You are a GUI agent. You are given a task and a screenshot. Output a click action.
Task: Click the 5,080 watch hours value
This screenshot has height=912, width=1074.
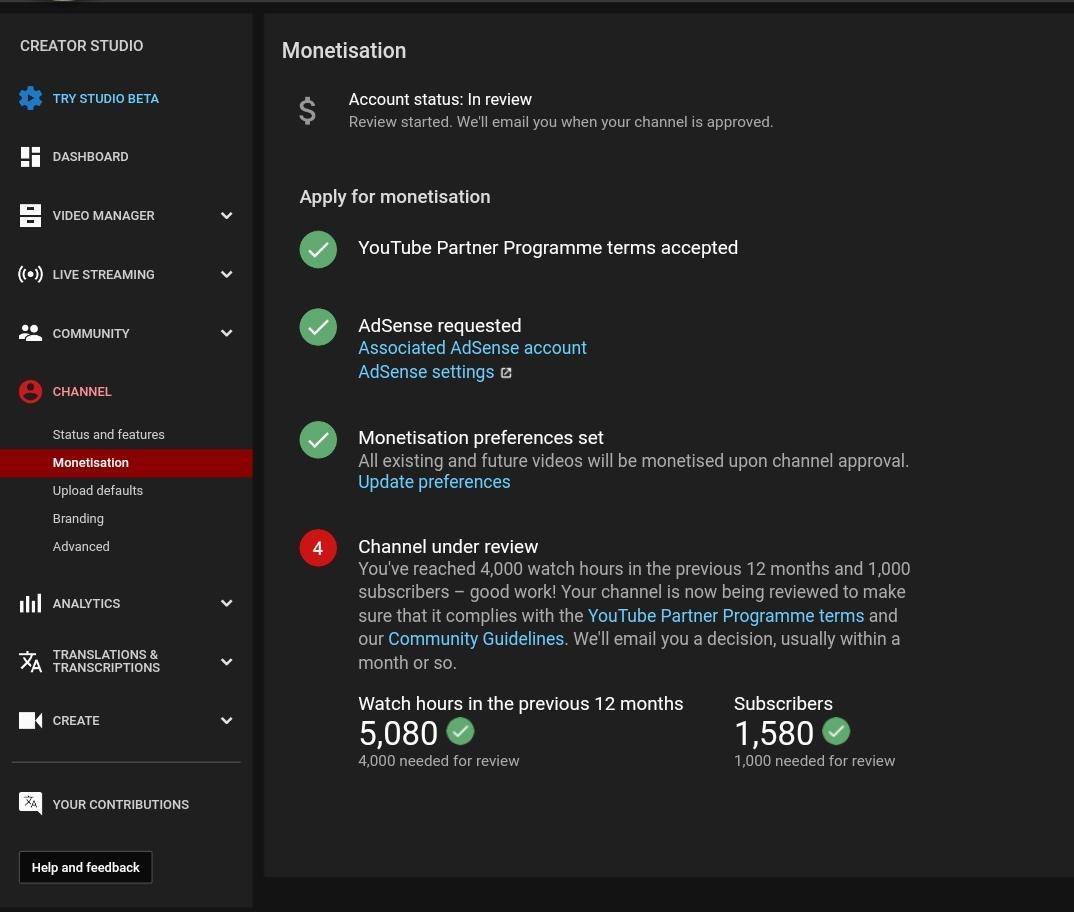click(x=398, y=733)
